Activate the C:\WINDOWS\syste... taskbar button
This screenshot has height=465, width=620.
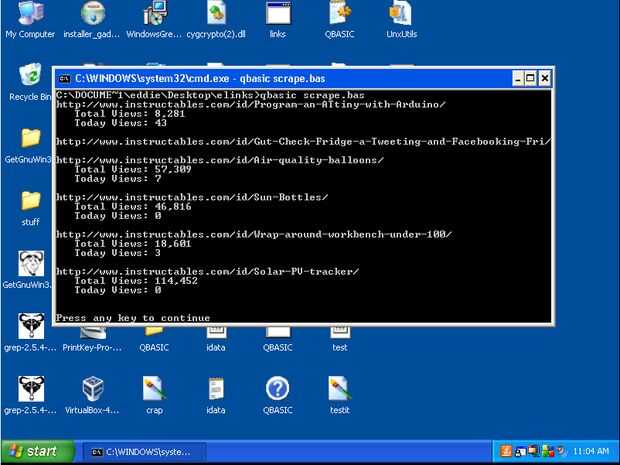point(144,452)
